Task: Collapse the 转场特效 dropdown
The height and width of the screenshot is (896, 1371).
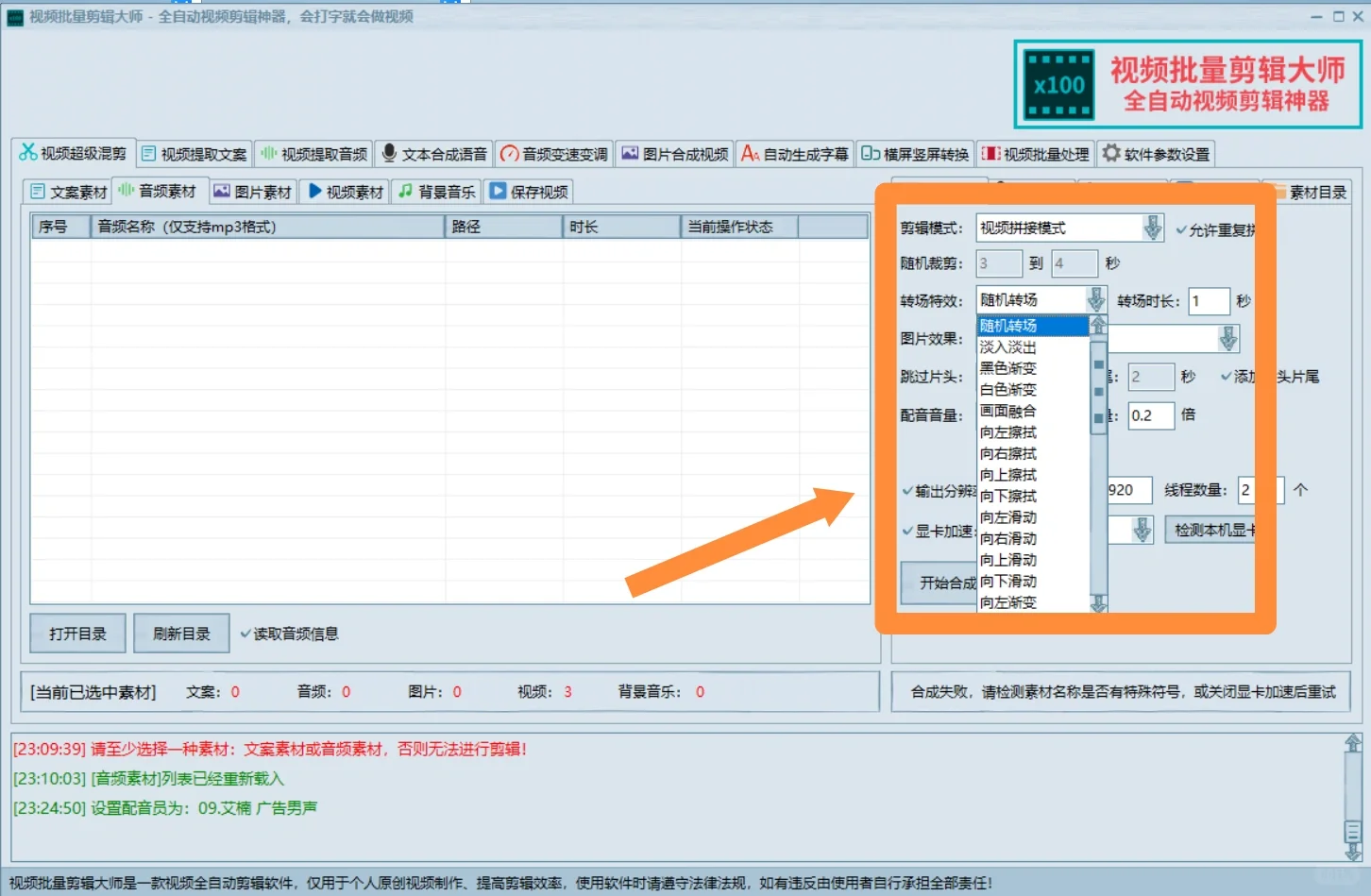Action: 1095,300
